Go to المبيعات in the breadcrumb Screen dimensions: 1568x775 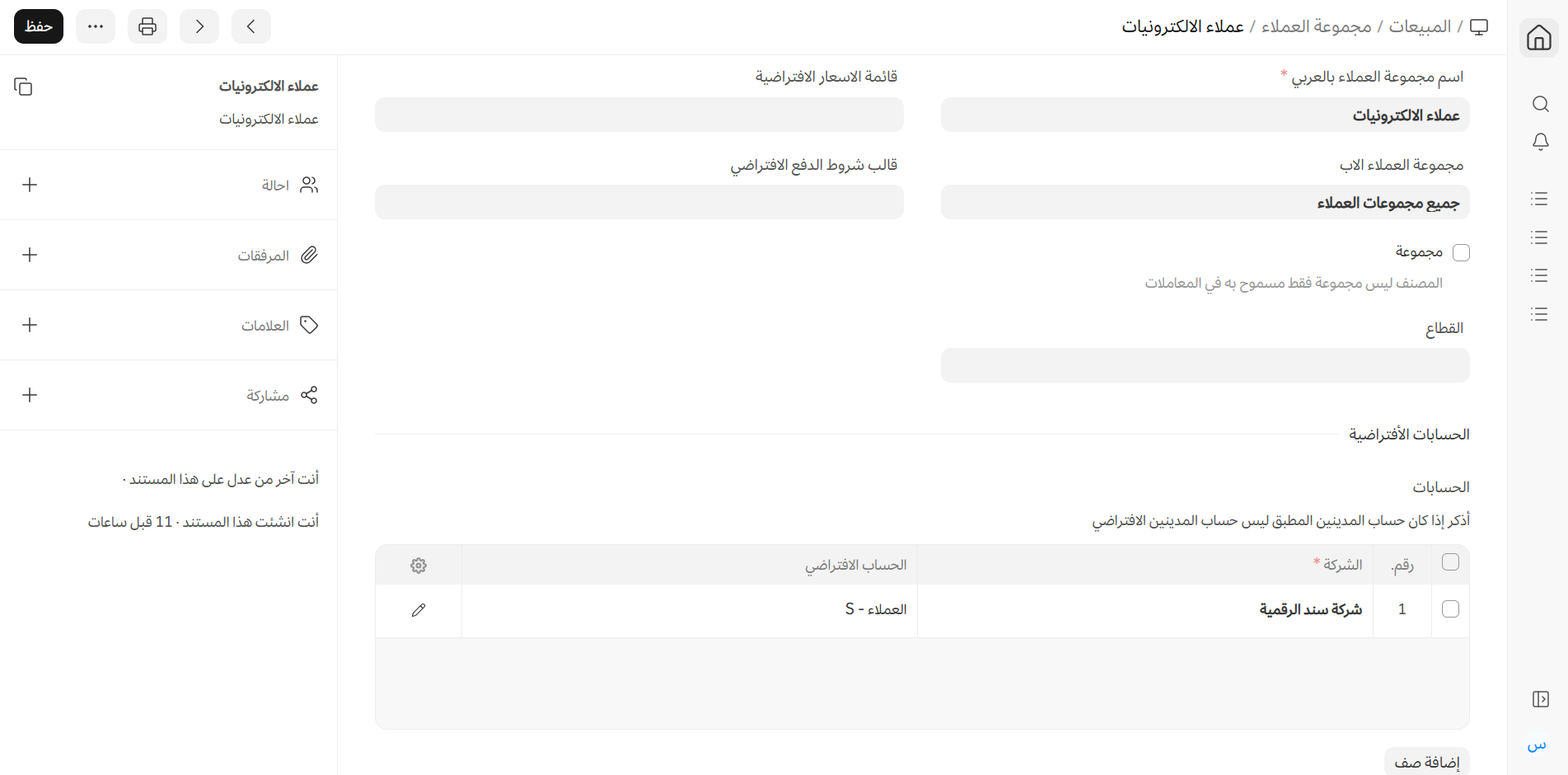pyautogui.click(x=1420, y=26)
